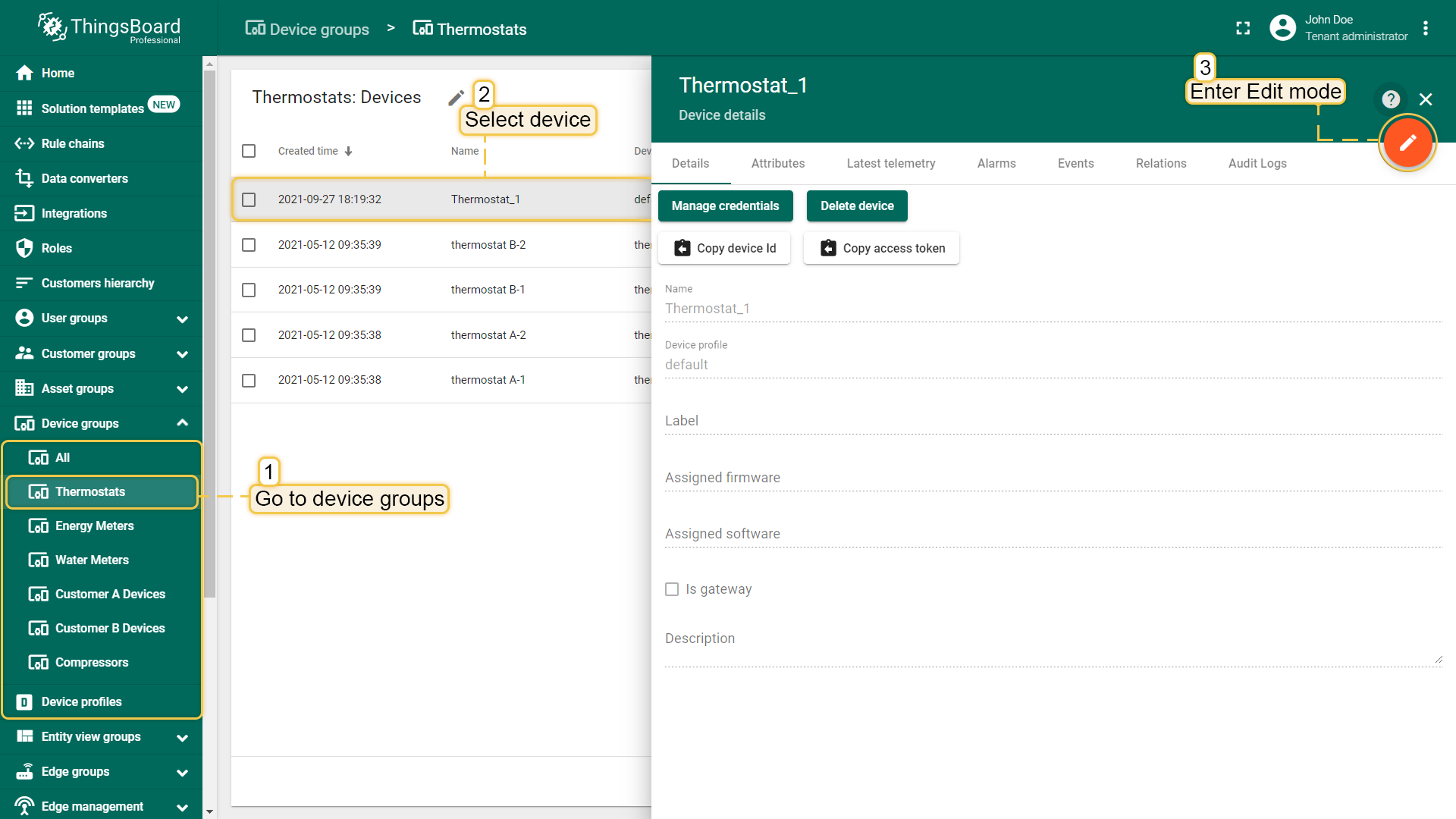This screenshot has height=819, width=1456.
Task: Expand the Asset groups chevron
Action: [x=182, y=389]
